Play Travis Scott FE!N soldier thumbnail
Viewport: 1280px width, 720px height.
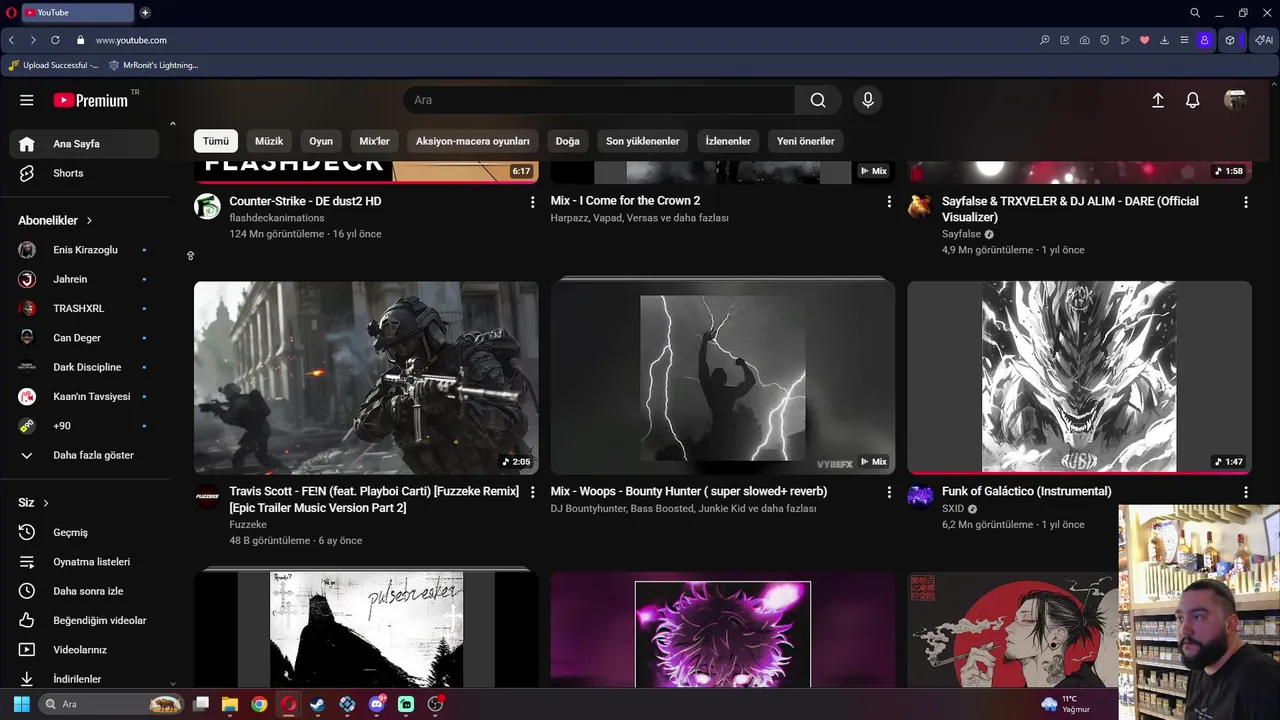point(366,378)
